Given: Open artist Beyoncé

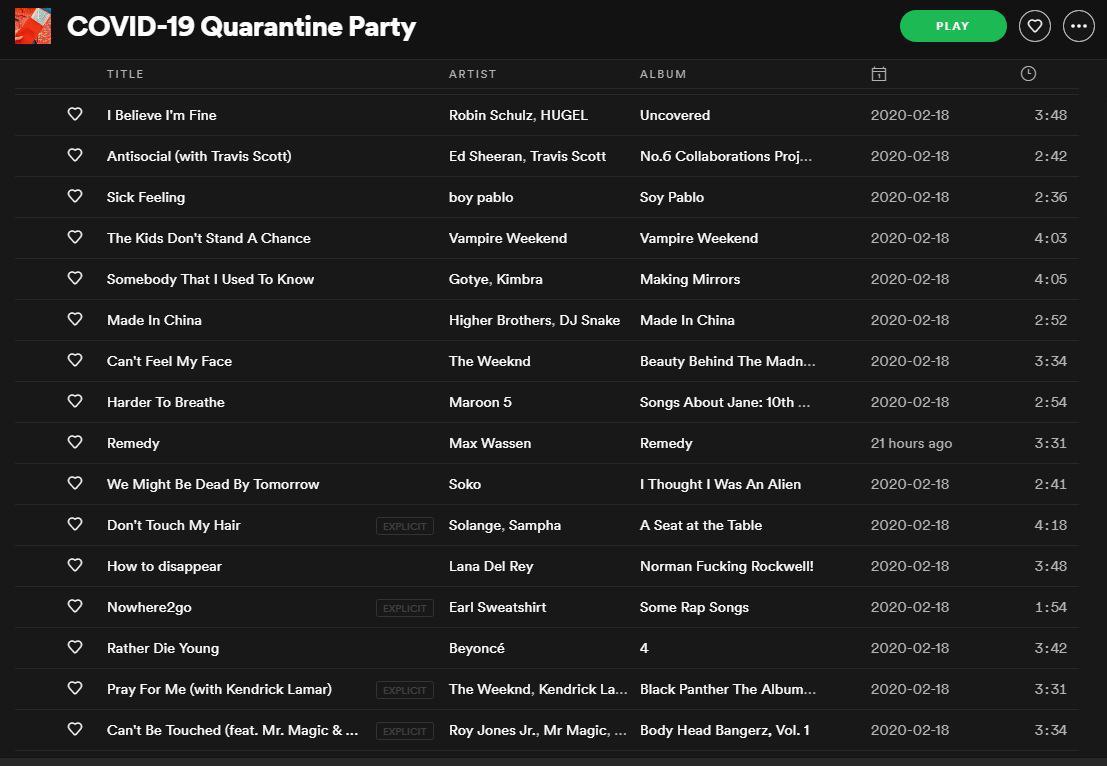Looking at the screenshot, I should coord(477,648).
